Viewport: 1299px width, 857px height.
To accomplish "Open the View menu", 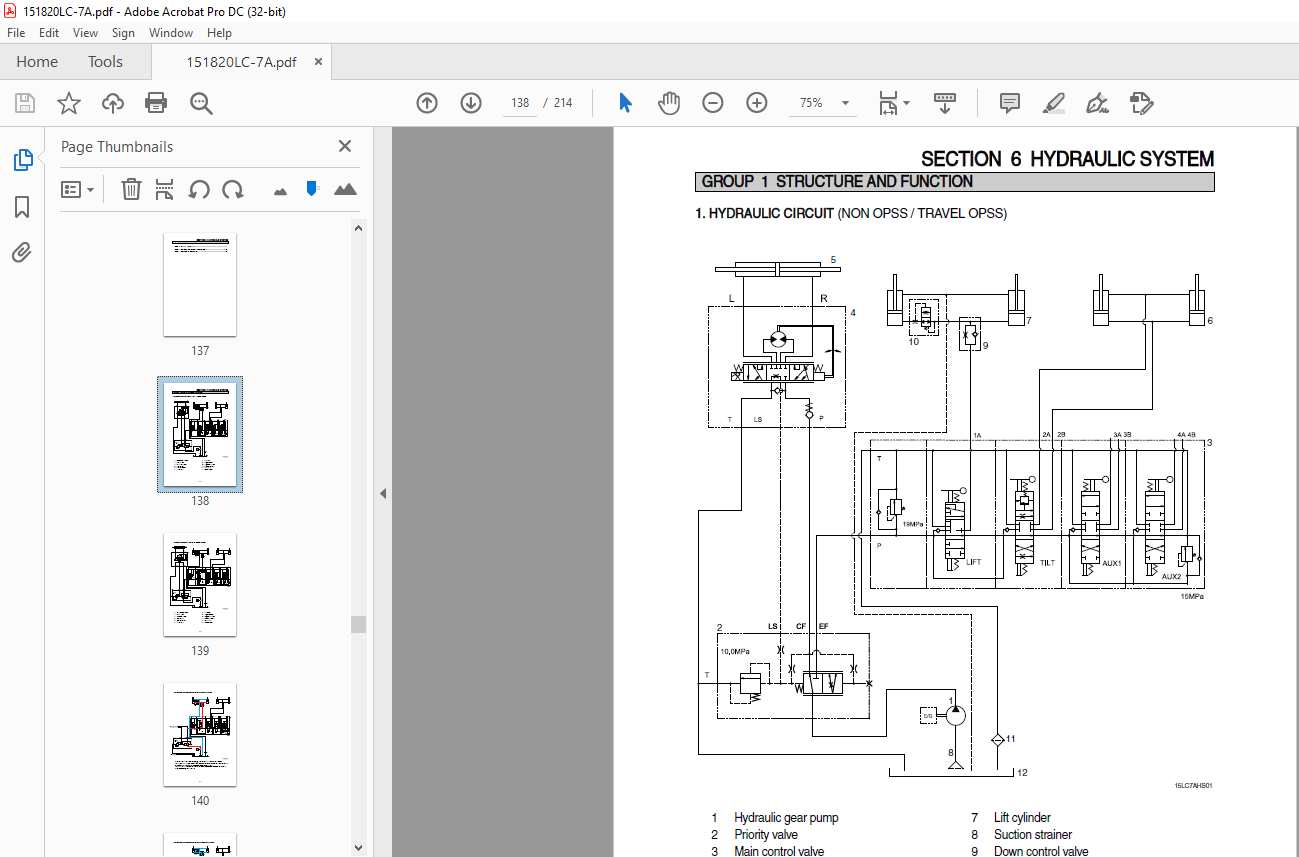I will click(x=85, y=33).
